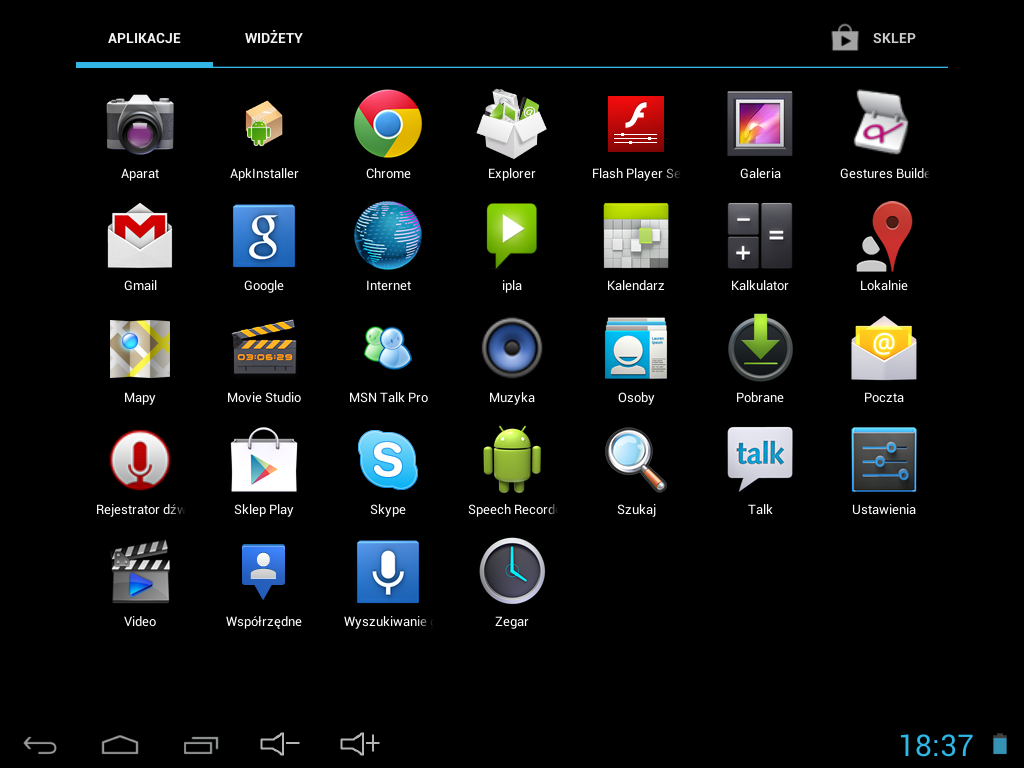Open Wyszukiwanie głosowe voice search

point(388,572)
